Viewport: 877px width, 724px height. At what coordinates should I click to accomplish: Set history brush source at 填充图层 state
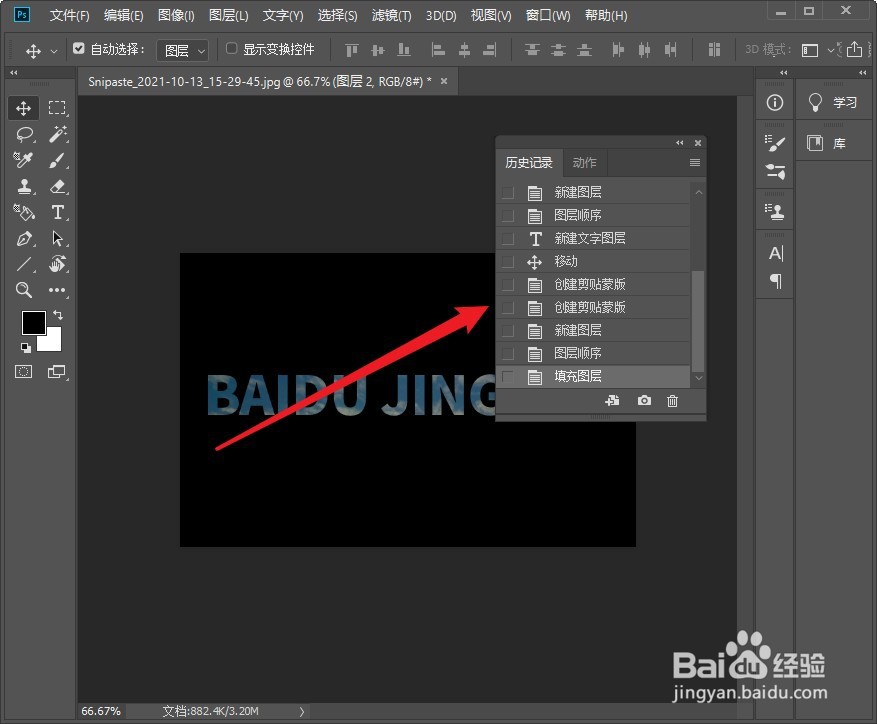508,376
